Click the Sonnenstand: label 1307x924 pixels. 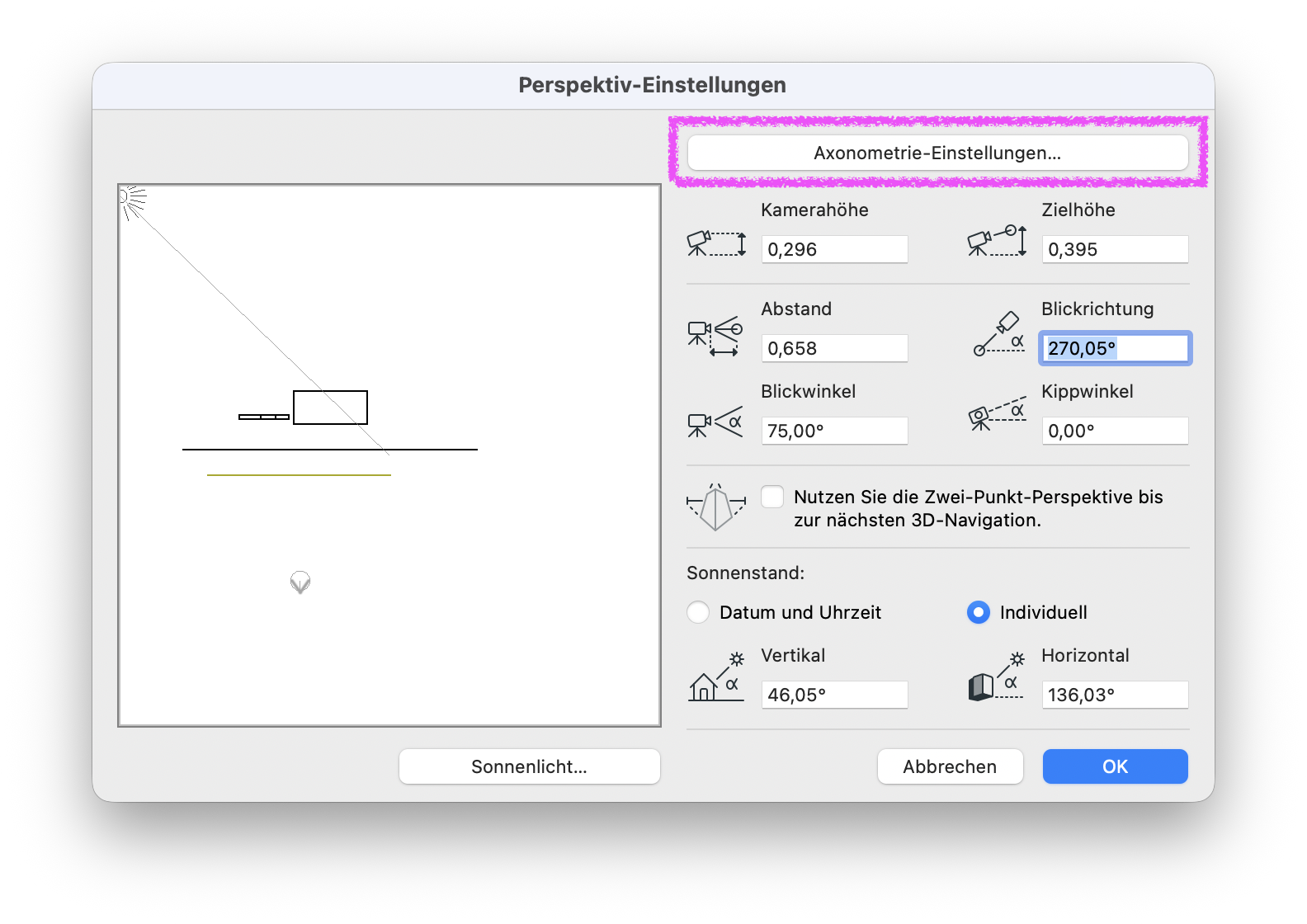[745, 573]
